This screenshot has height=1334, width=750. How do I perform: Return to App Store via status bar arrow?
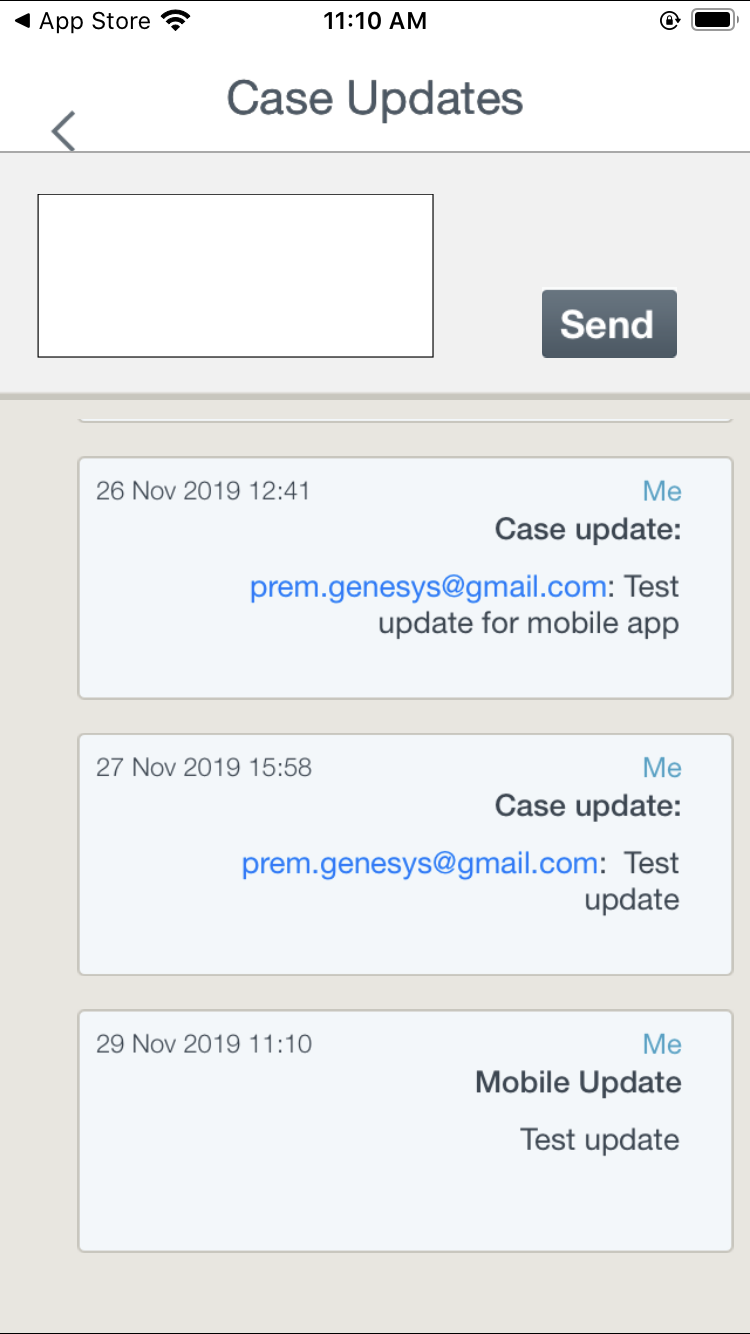22,21
